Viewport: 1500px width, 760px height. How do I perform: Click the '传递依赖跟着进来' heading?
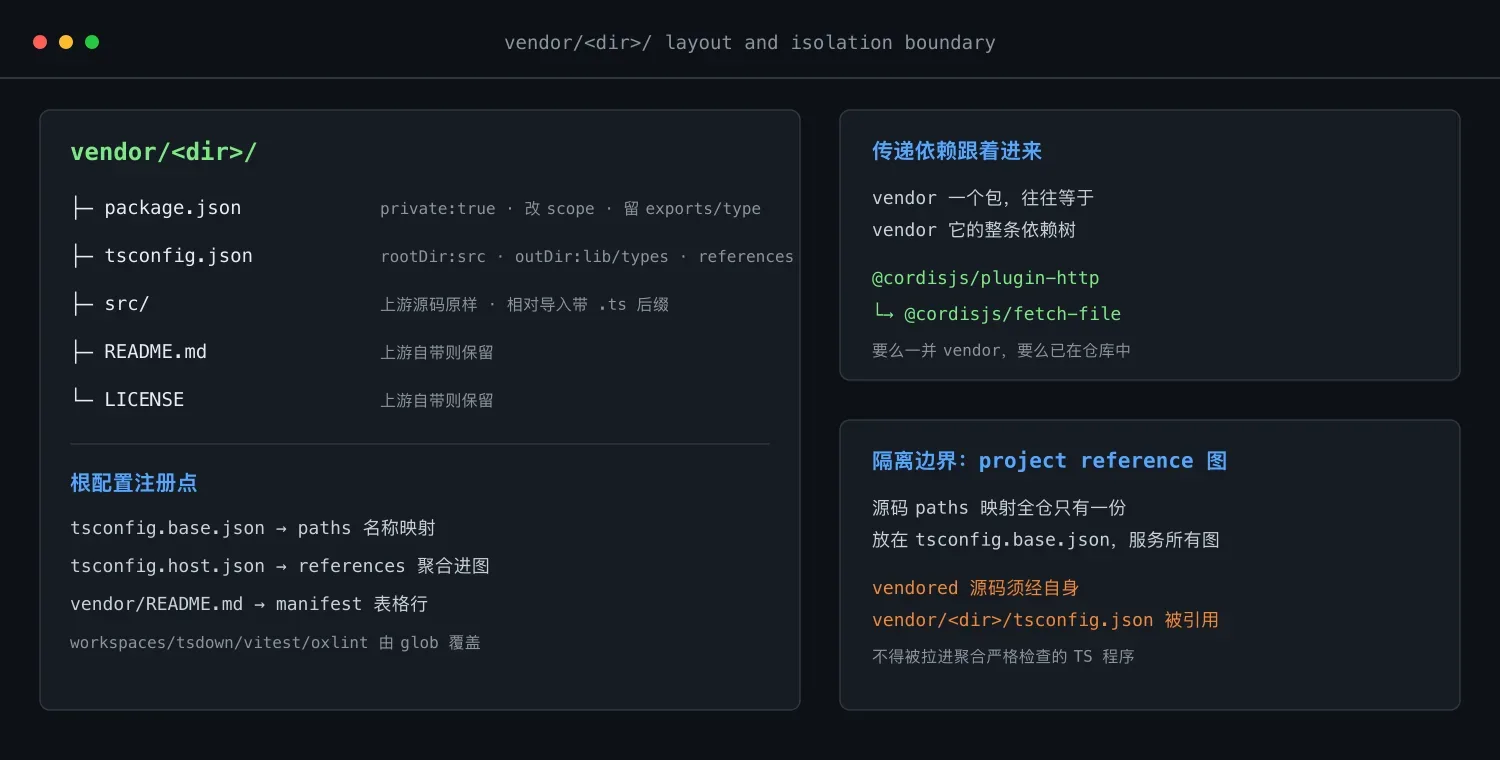coord(957,151)
